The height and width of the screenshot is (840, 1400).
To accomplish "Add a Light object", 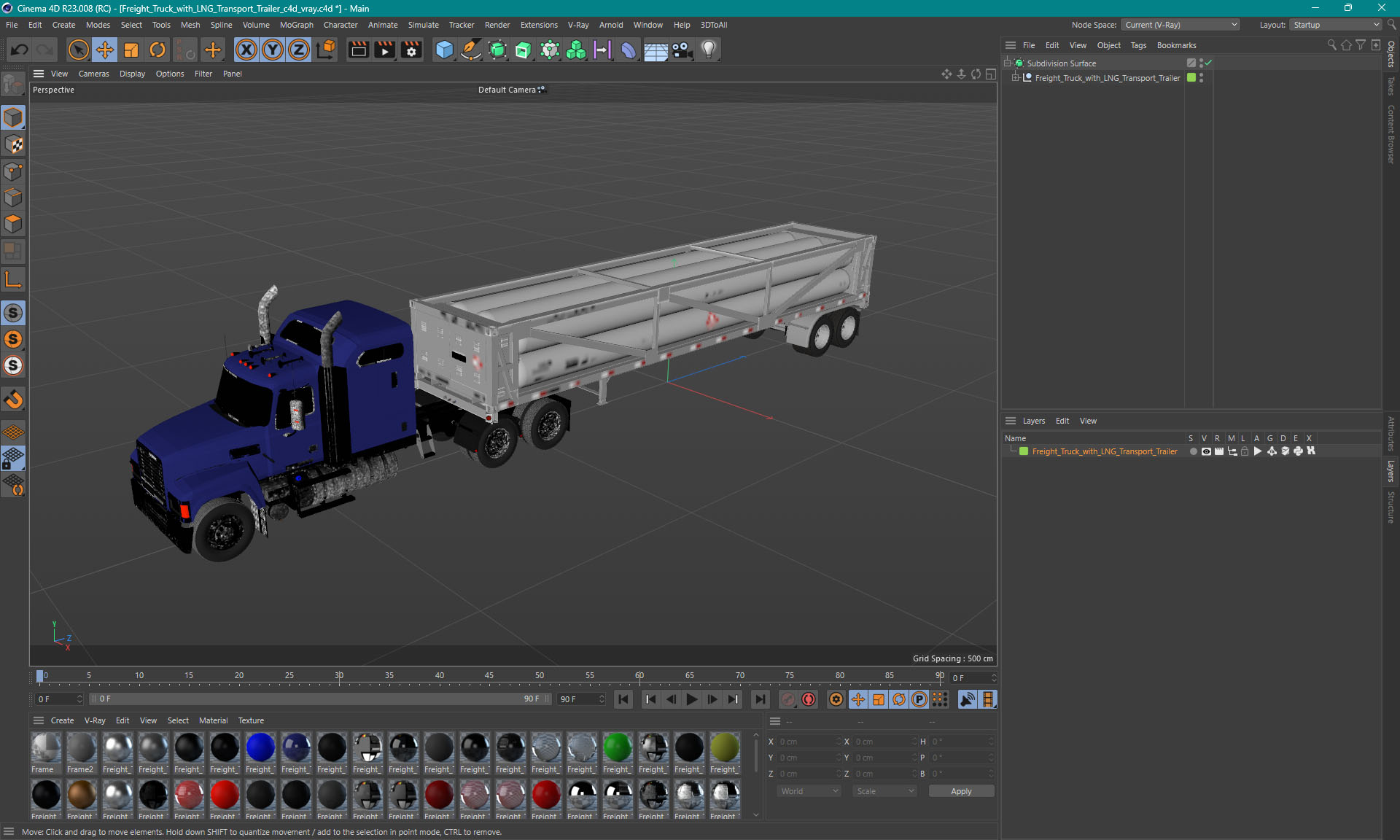I will (x=708, y=50).
